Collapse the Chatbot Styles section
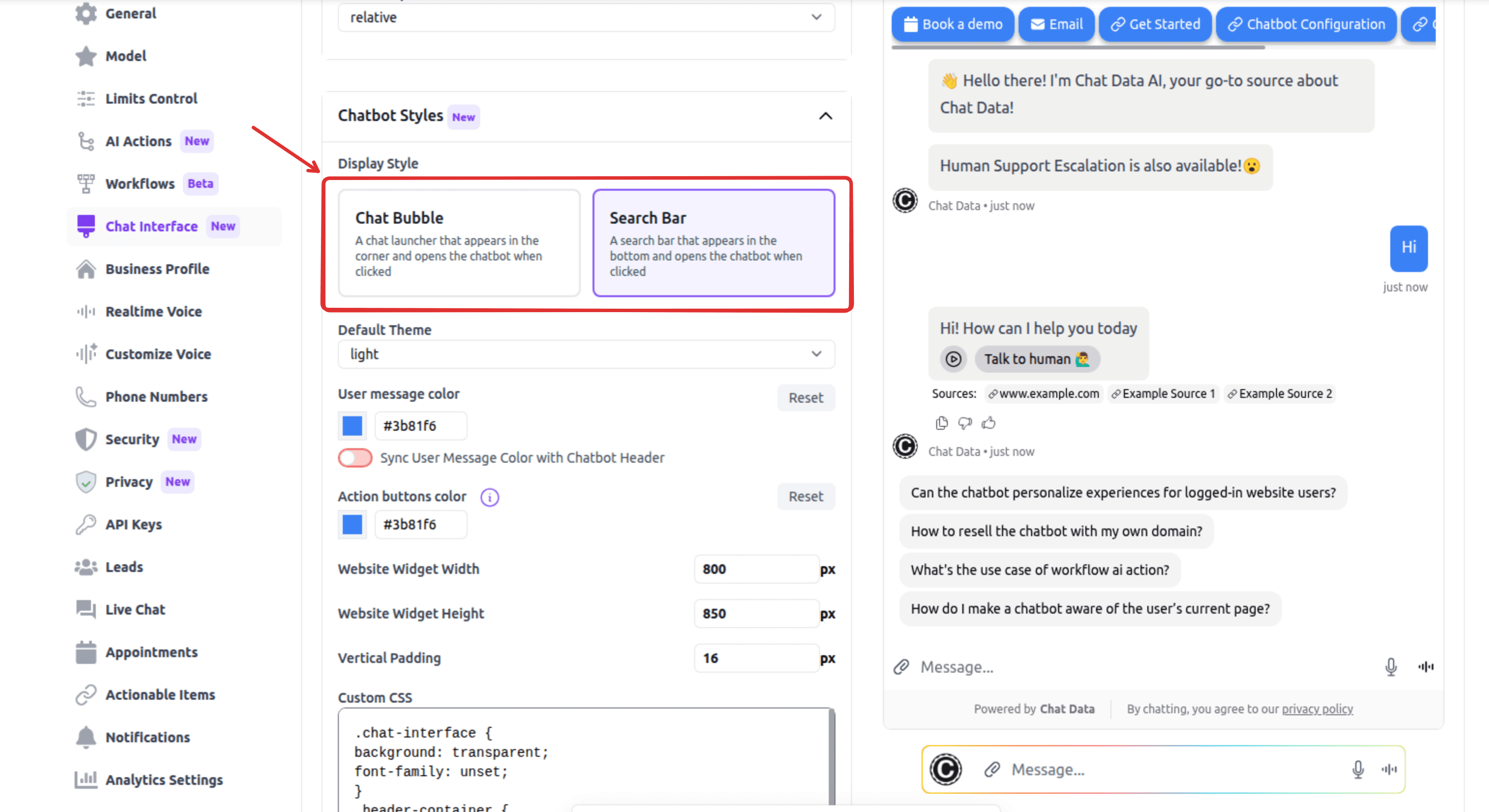1489x812 pixels. click(825, 116)
